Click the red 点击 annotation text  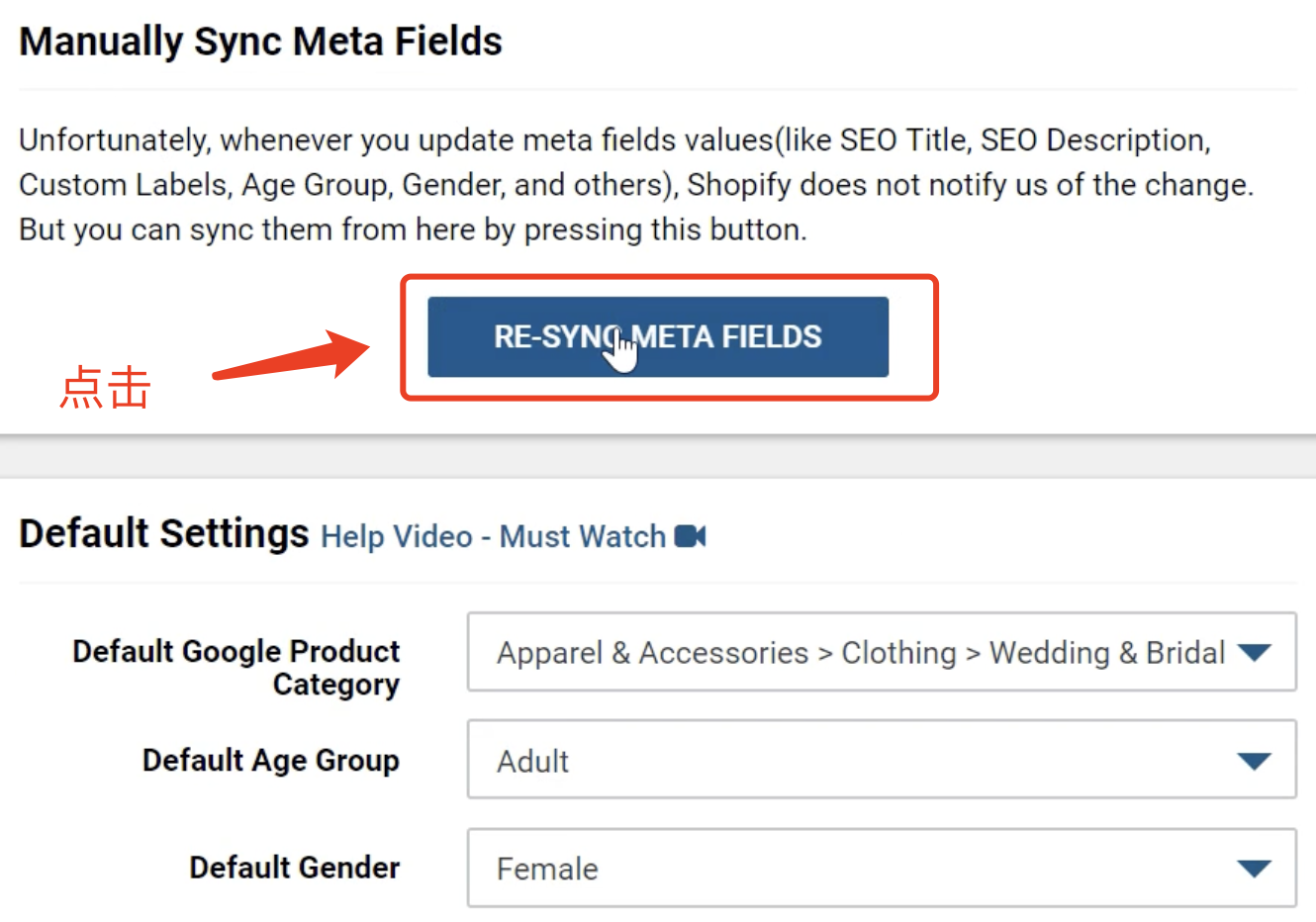(105, 387)
